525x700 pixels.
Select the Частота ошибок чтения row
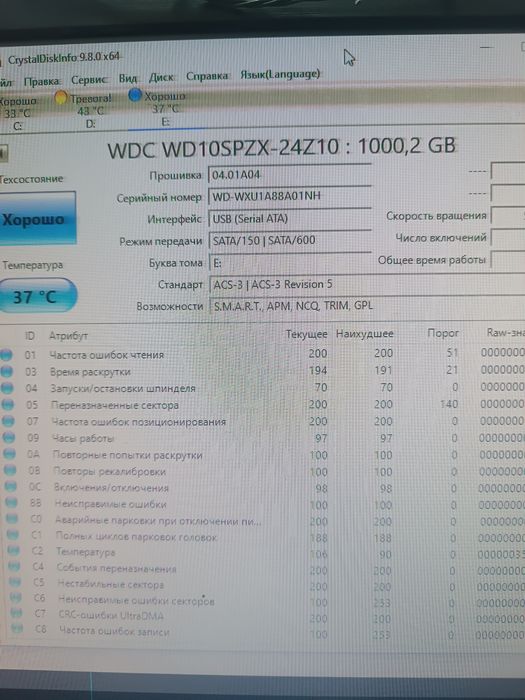coord(262,354)
